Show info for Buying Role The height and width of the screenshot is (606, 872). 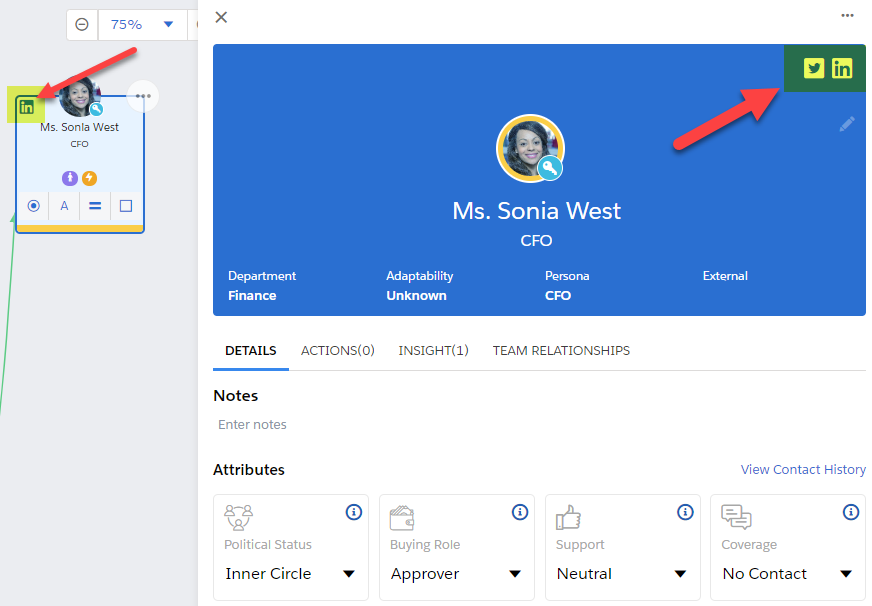520,512
